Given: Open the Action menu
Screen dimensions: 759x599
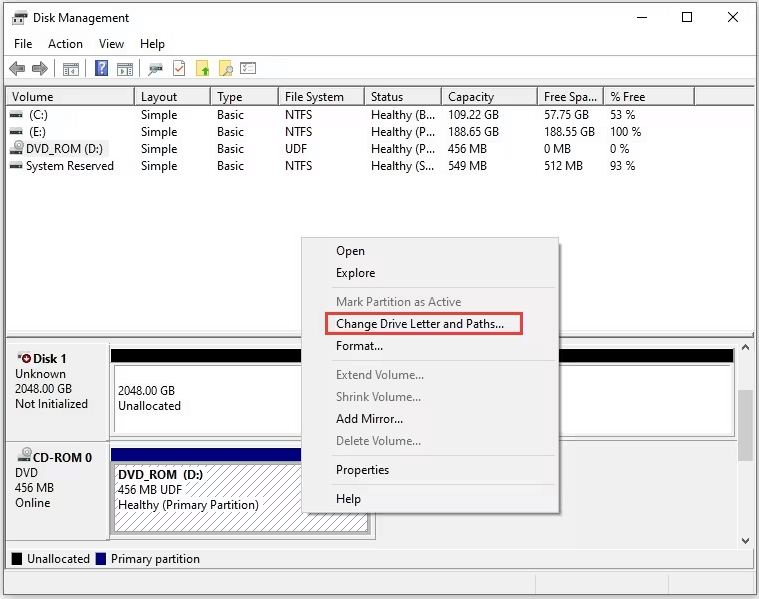Looking at the screenshot, I should tap(65, 44).
